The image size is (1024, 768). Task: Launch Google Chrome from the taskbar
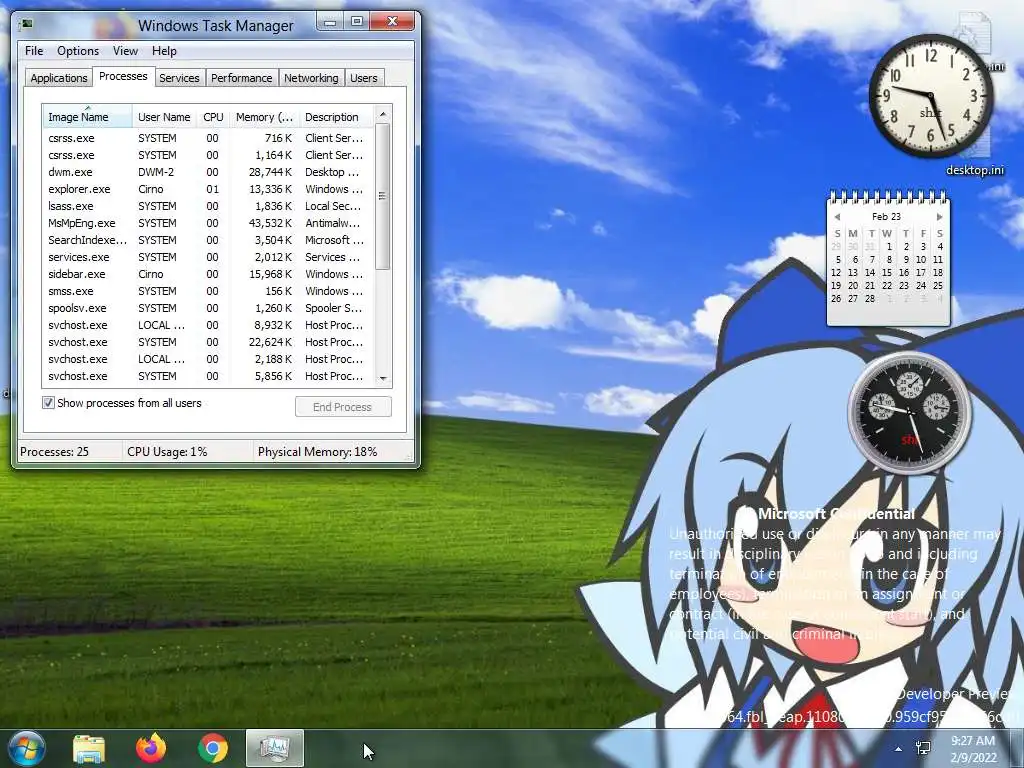pos(213,748)
